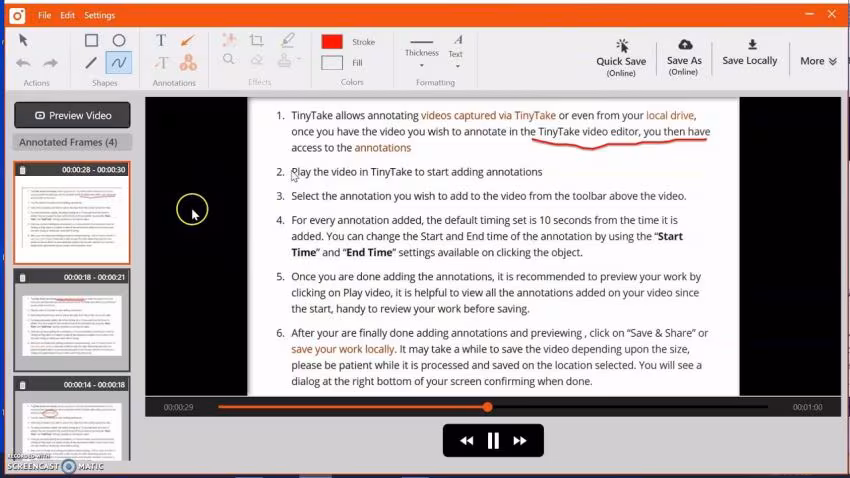The width and height of the screenshot is (850, 478).
Task: Click the TinyTake app logo
Action: pos(17,16)
